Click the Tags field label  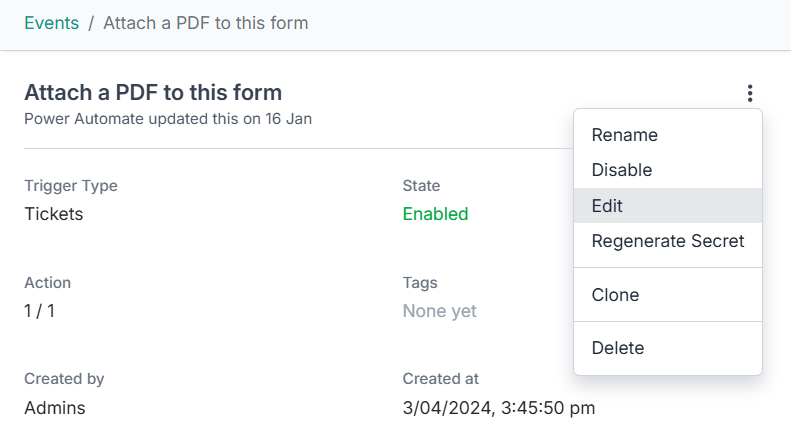[x=420, y=283]
